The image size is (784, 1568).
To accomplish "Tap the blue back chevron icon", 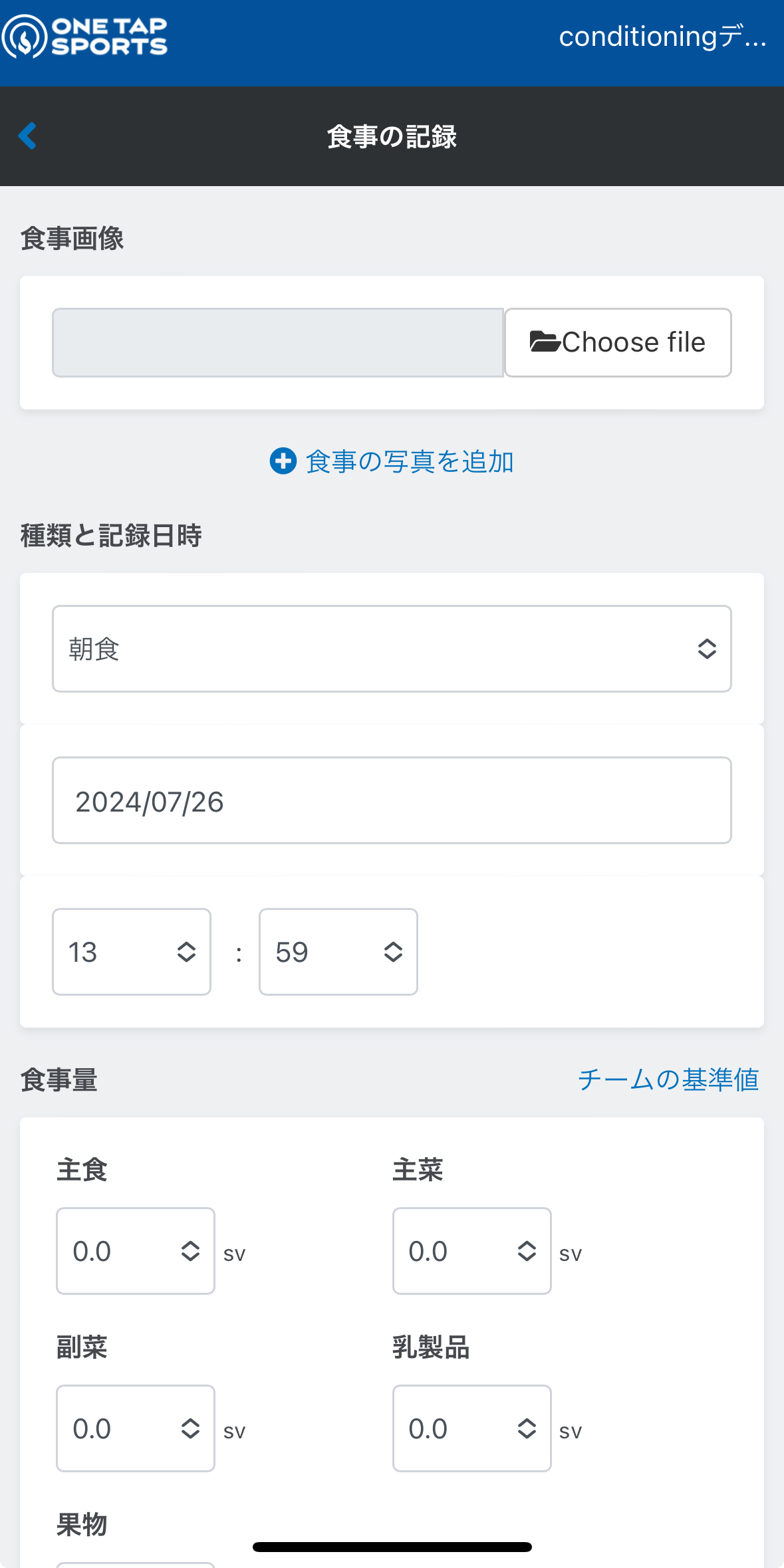I will [x=27, y=136].
